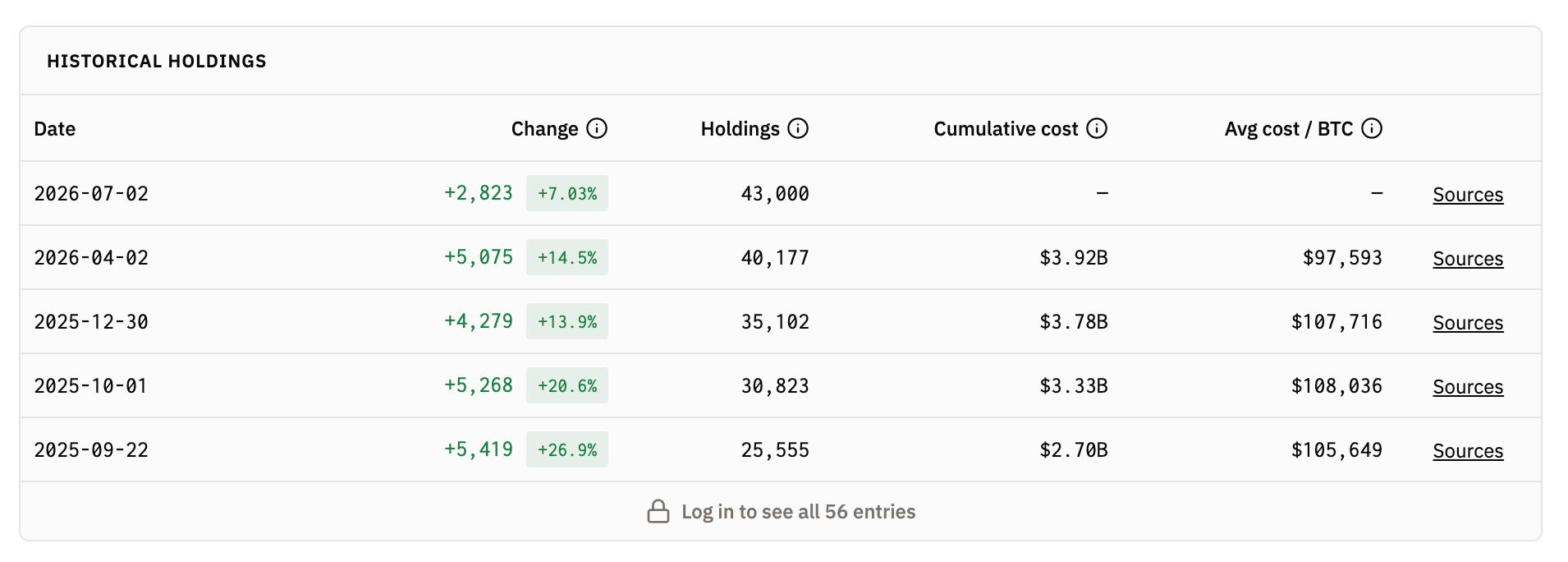This screenshot has width=1568, height=562.
Task: Click the Historical Holdings heading
Action: point(157,62)
